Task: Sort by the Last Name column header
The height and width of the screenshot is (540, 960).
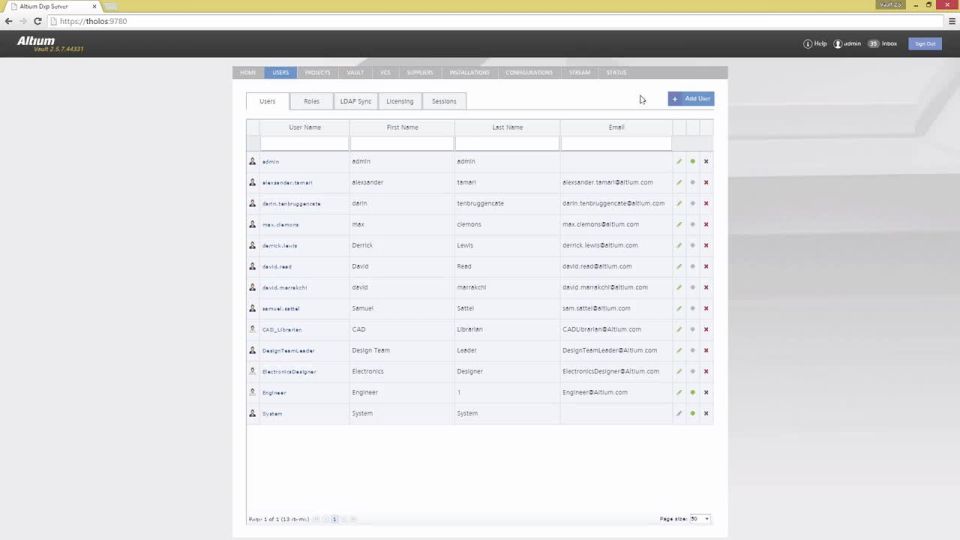Action: click(508, 127)
